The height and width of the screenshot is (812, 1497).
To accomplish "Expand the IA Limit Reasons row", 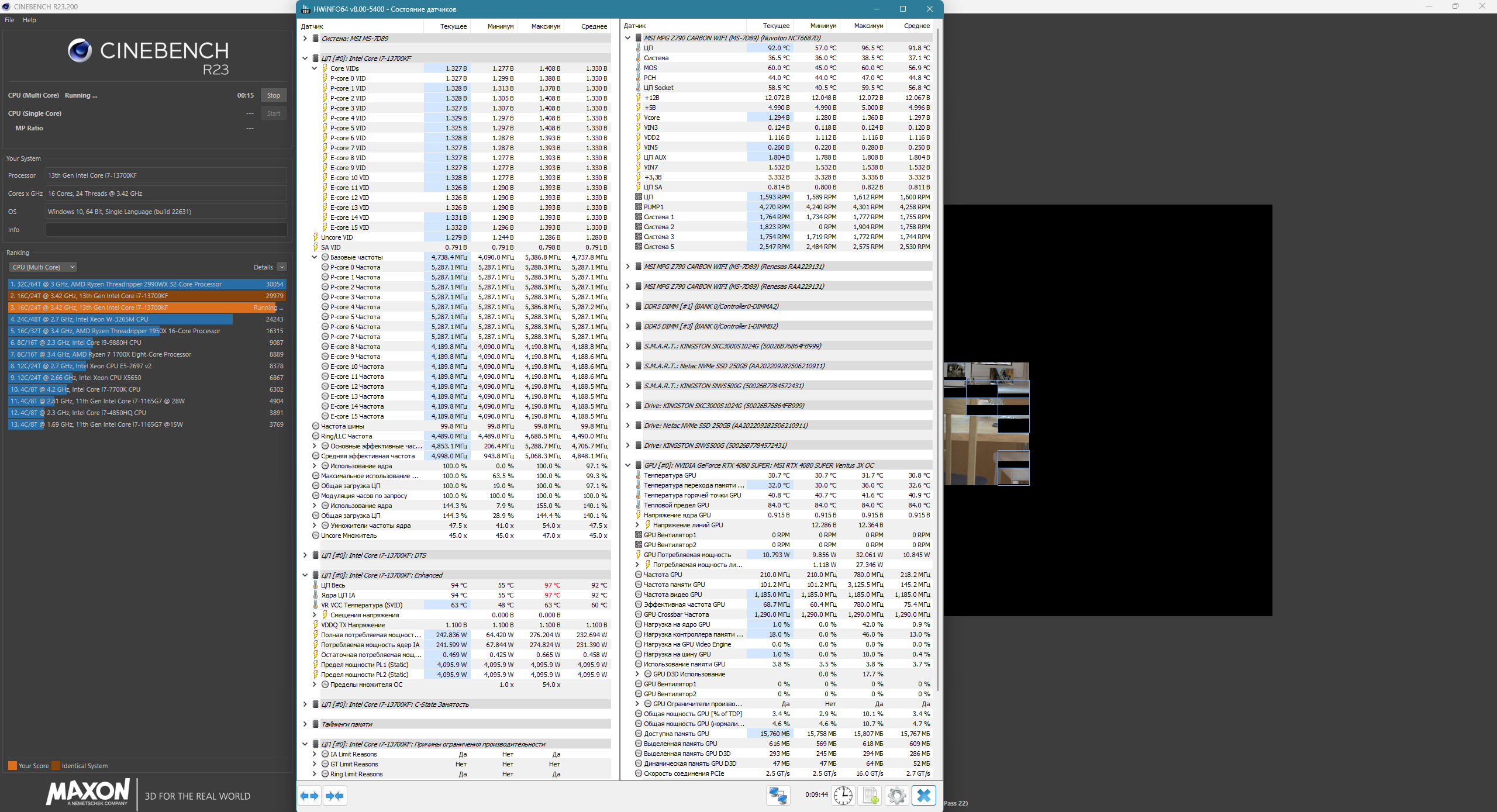I will click(315, 754).
